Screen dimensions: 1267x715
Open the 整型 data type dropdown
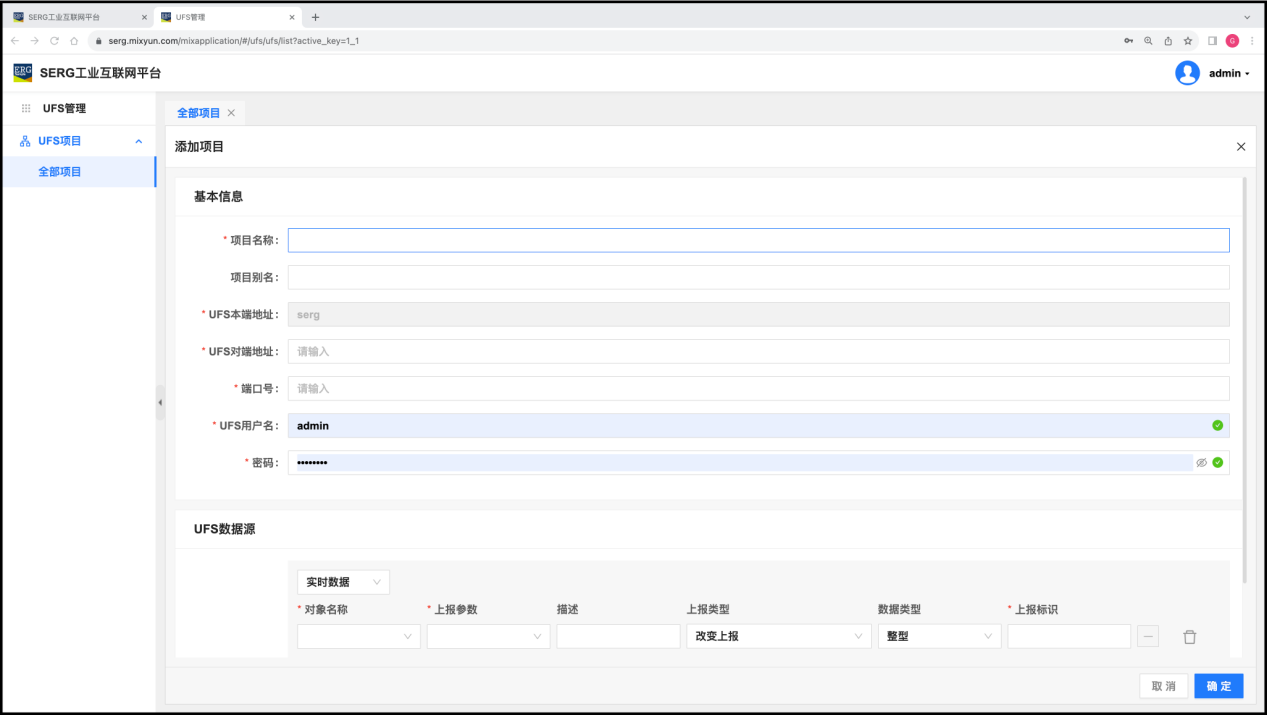click(938, 637)
